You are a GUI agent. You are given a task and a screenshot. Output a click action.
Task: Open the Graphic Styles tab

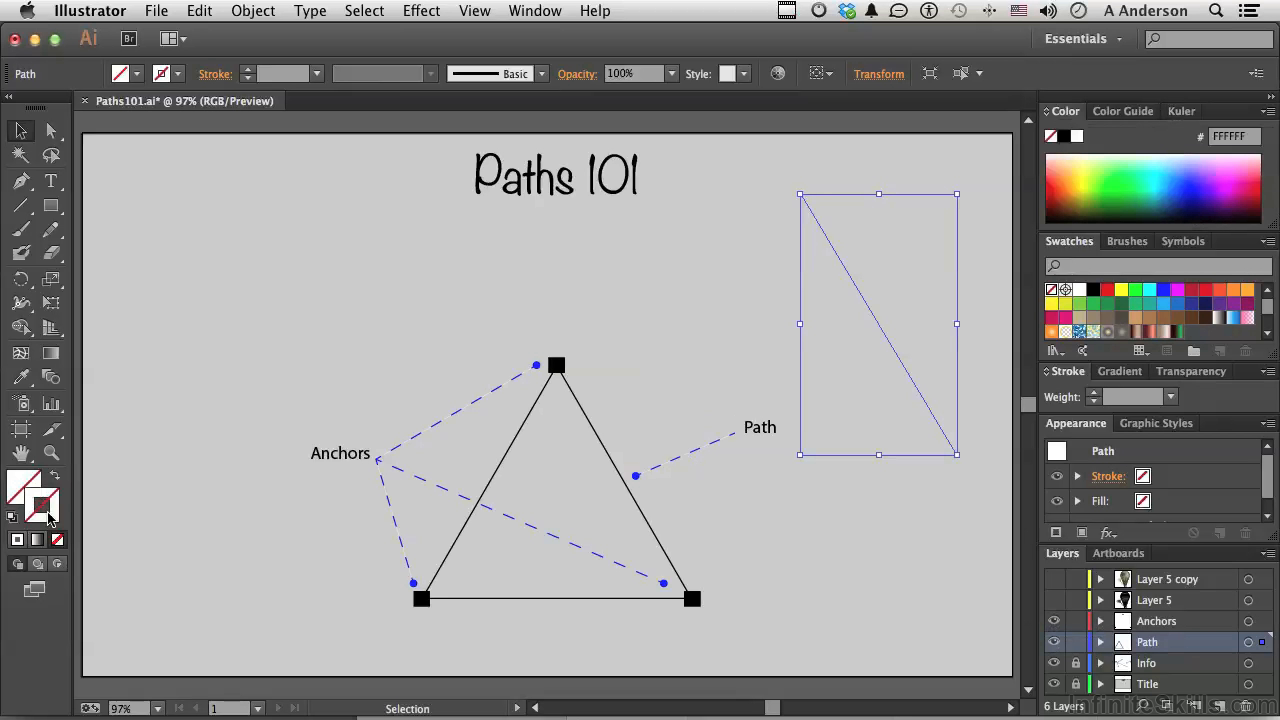coord(1156,423)
